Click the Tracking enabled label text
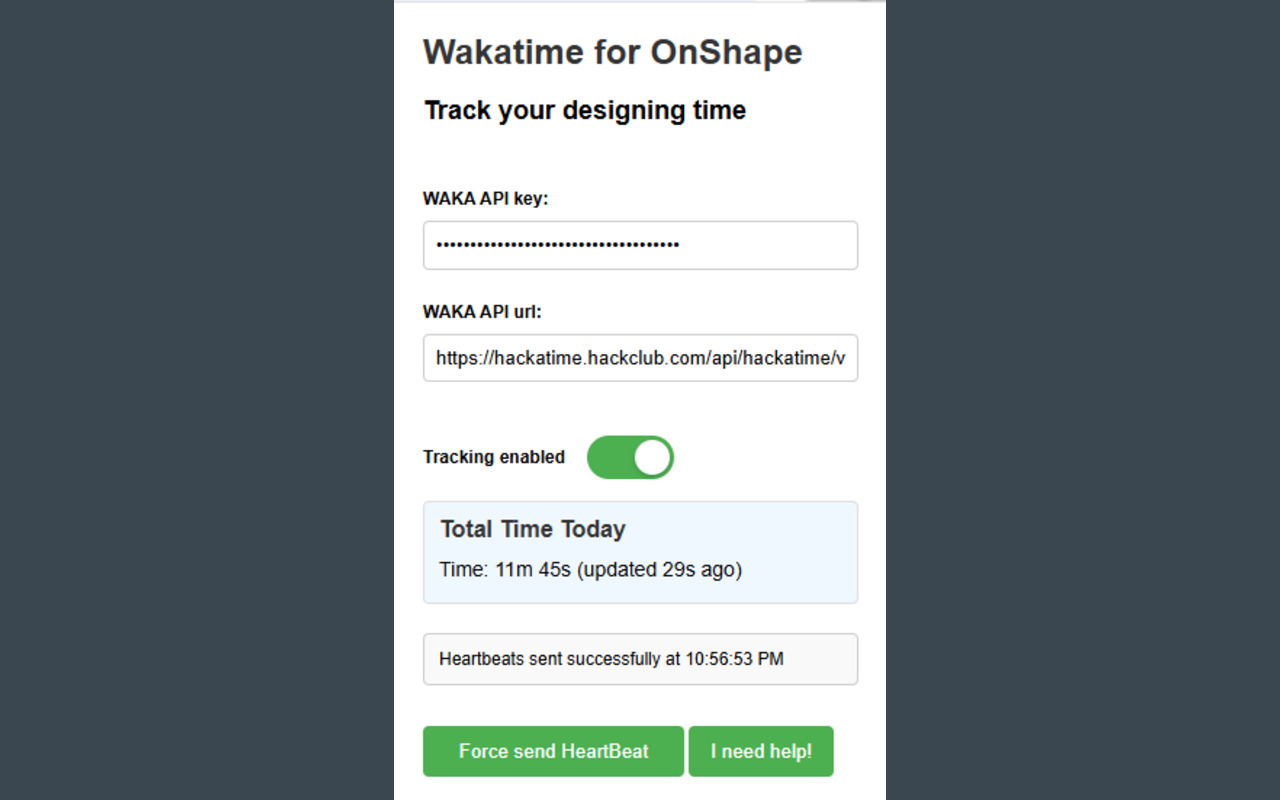This screenshot has height=800, width=1280. click(494, 457)
